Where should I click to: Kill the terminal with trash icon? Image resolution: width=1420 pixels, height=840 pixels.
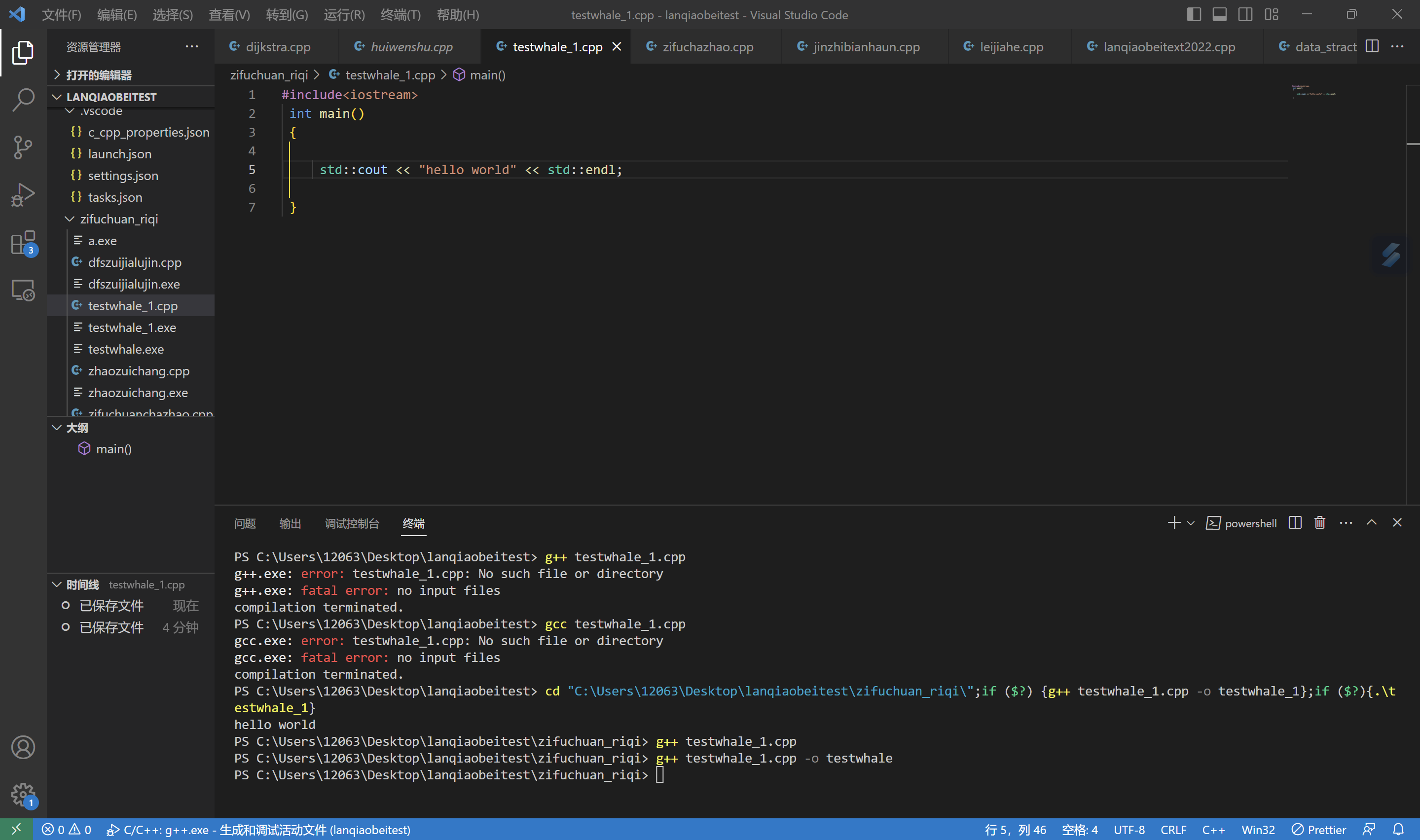coord(1320,522)
